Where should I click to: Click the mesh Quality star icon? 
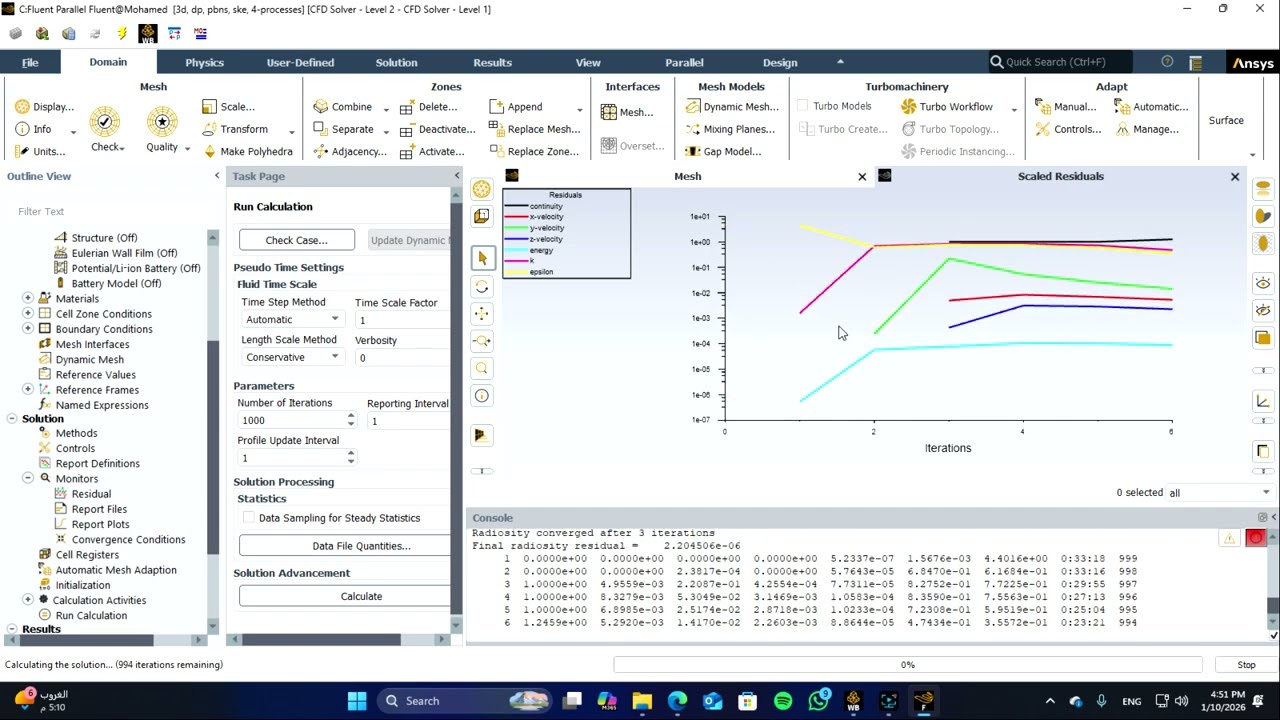(161, 122)
